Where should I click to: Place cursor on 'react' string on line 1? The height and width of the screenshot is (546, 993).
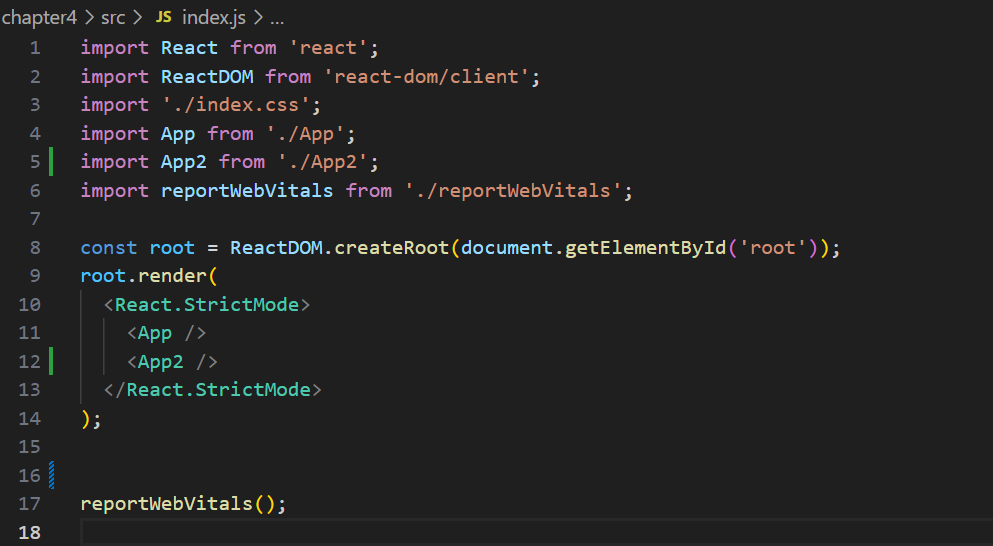(328, 48)
